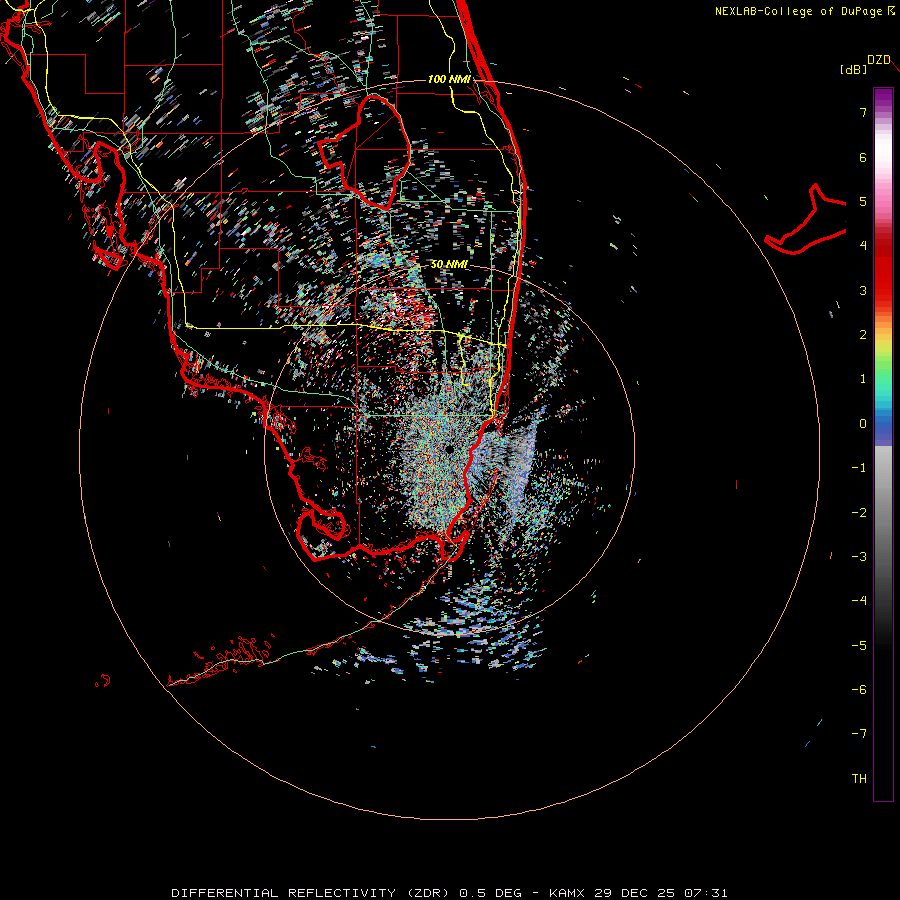Select the -1 value on the scale
The image size is (900, 900).
point(859,468)
